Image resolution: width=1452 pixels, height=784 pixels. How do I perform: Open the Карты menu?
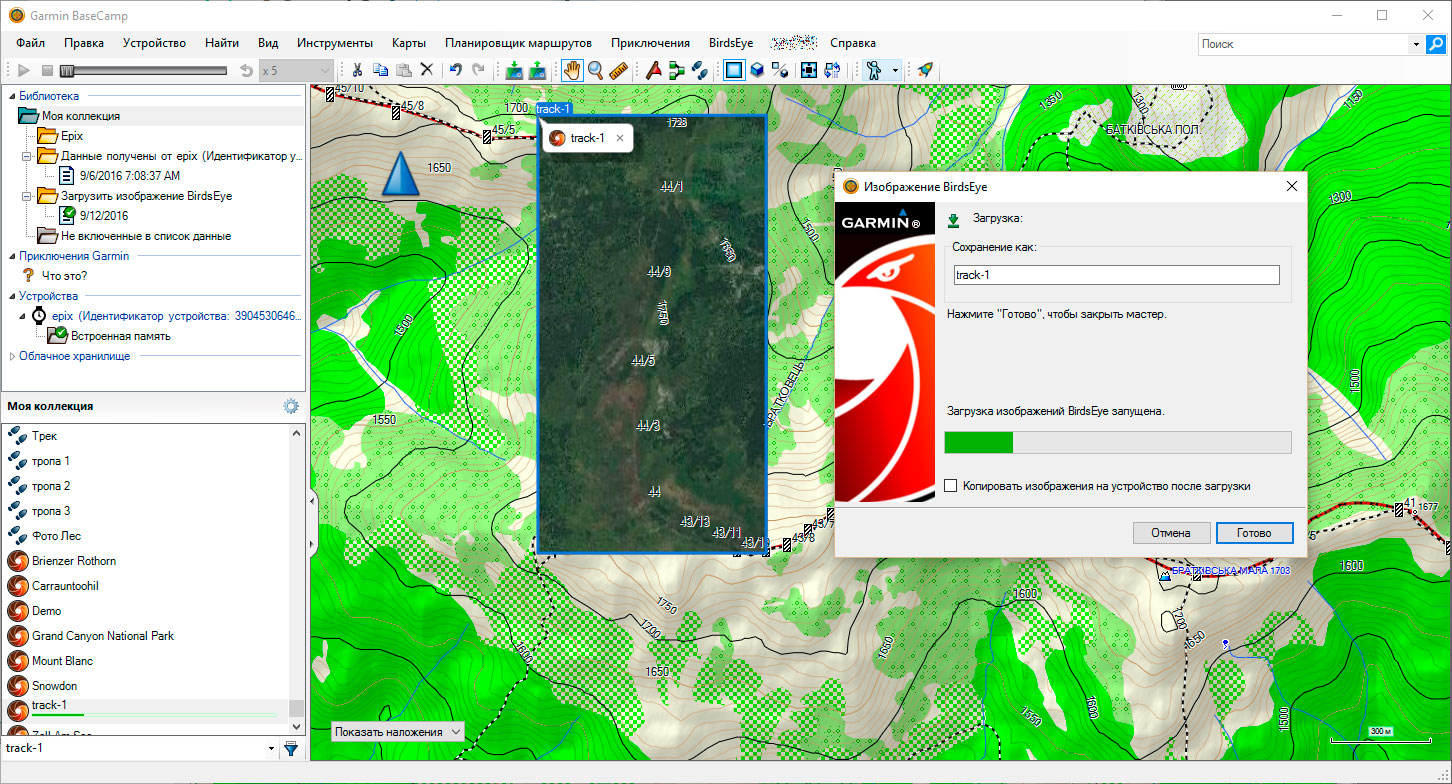point(409,43)
